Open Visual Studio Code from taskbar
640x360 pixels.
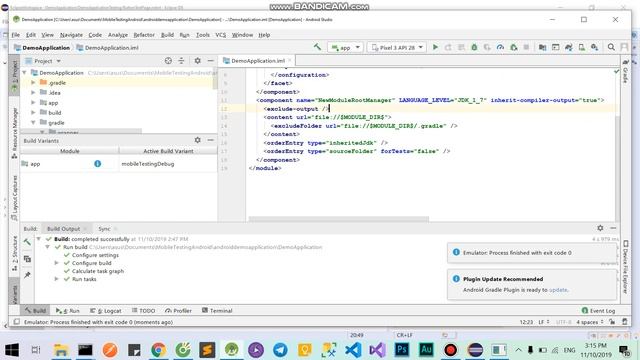tap(353, 350)
